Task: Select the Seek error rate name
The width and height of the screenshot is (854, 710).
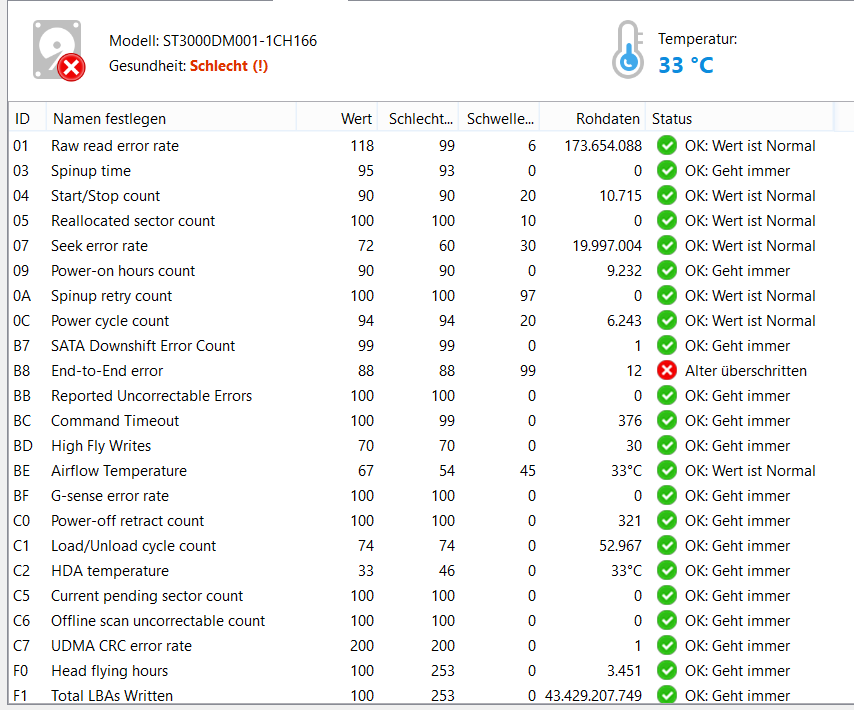Action: click(x=100, y=246)
